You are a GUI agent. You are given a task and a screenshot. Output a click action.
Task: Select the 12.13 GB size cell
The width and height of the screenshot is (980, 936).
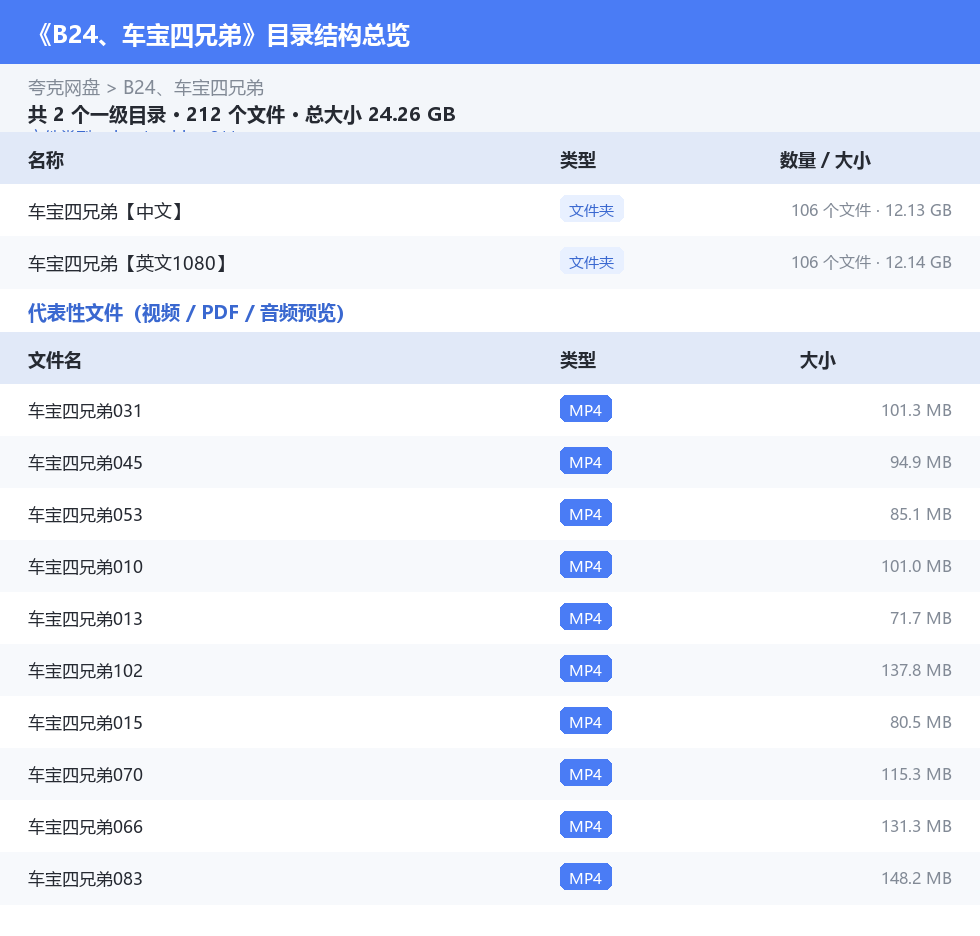coord(871,210)
